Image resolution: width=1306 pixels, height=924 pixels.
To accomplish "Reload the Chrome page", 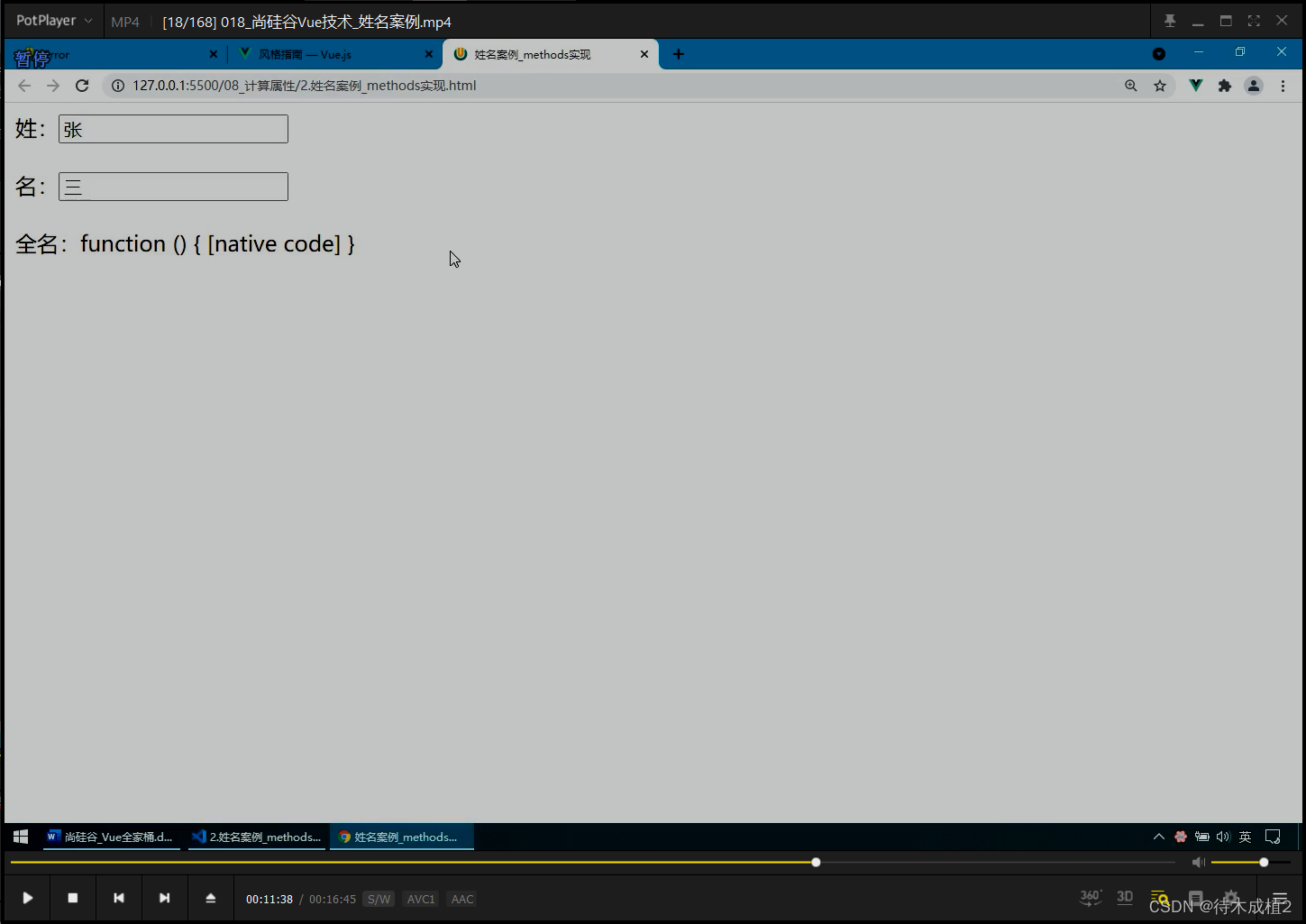I will coord(82,86).
